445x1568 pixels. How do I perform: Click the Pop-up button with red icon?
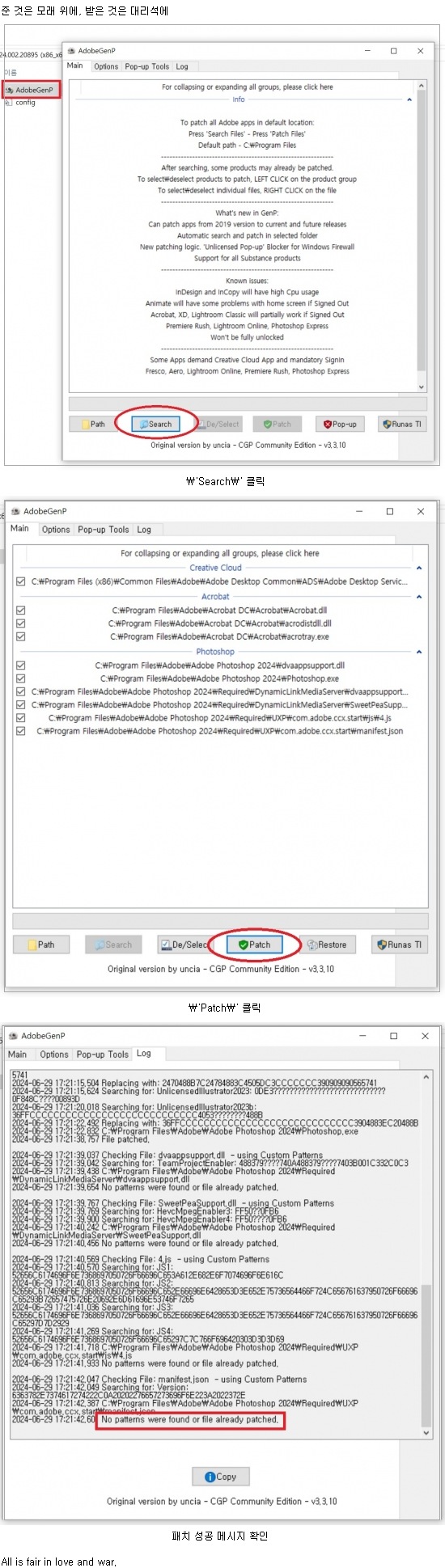coord(340,424)
